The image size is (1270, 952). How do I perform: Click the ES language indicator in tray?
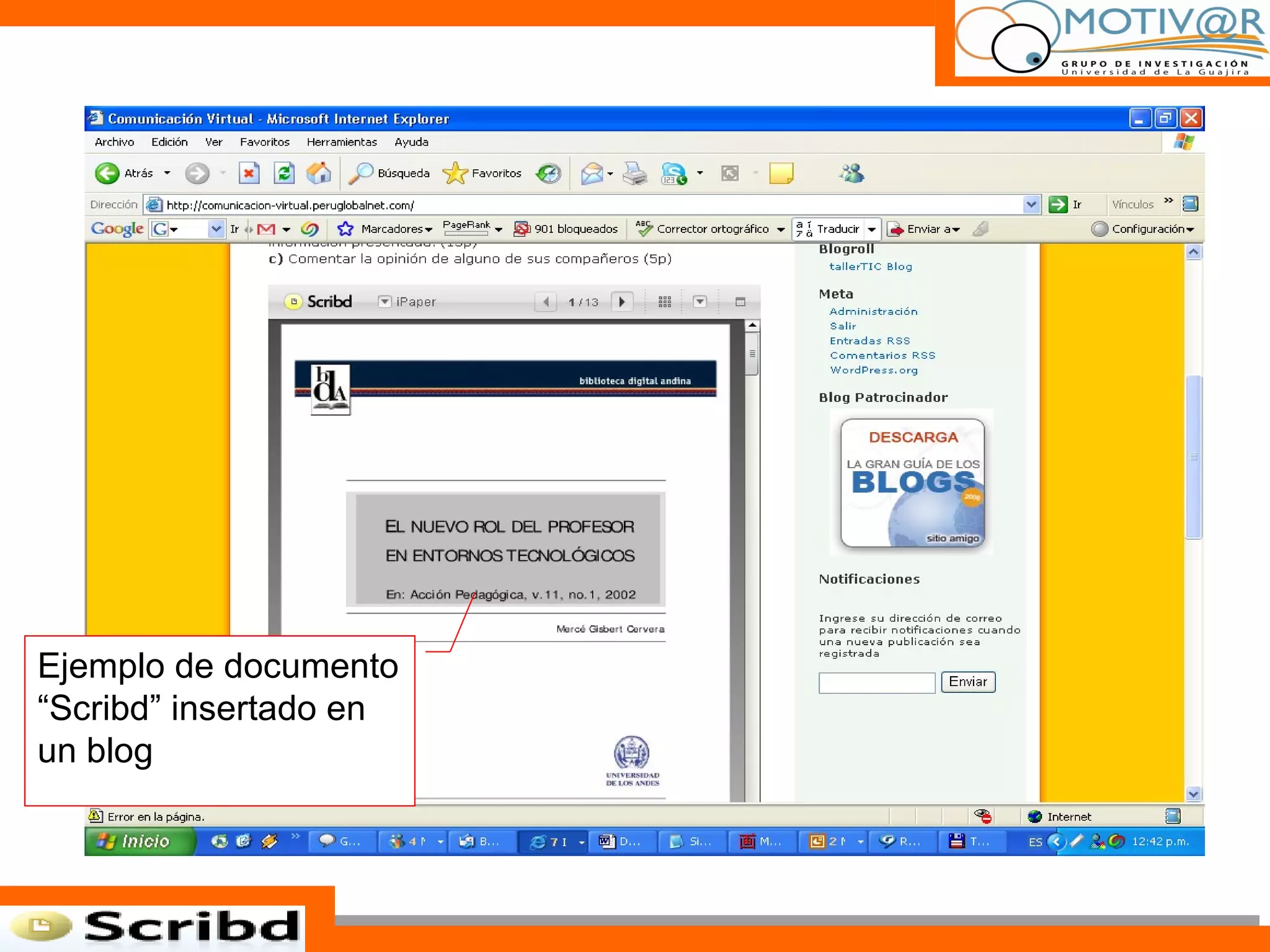1035,842
